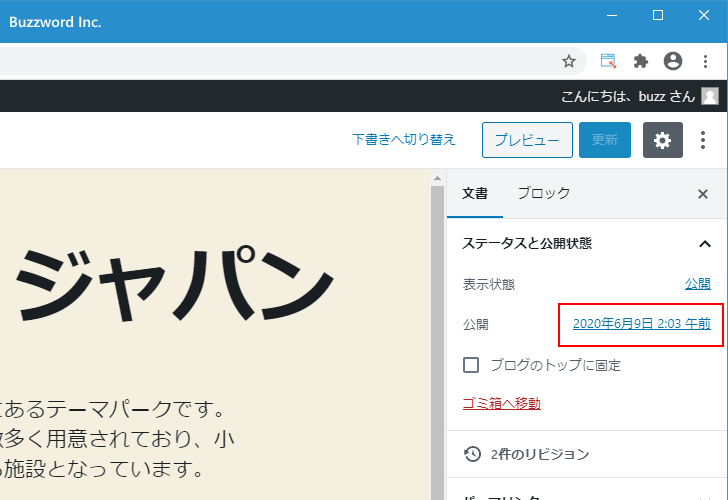Minimize the Buzzword Inc. window
728x500 pixels.
click(x=612, y=15)
